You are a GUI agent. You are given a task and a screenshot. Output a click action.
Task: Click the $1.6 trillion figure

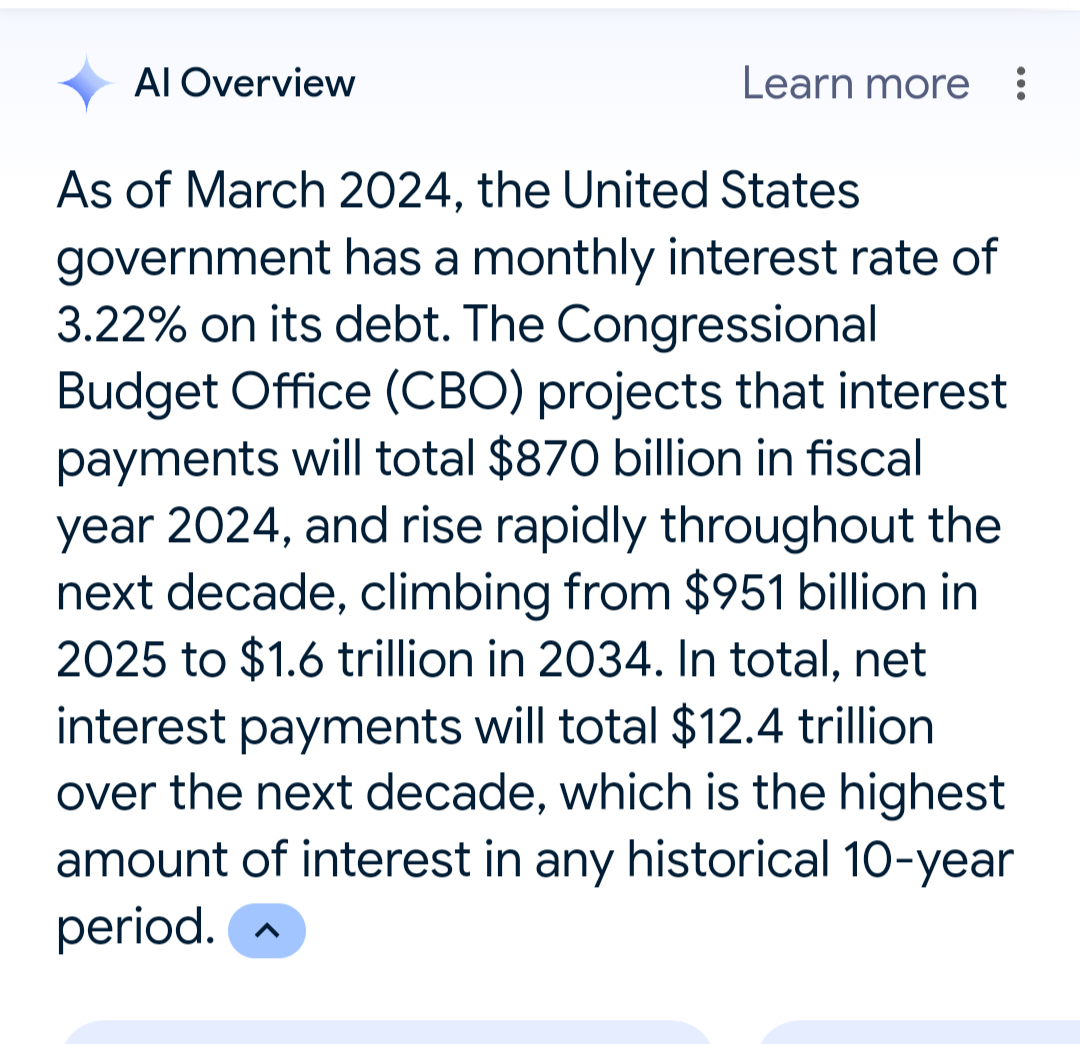(x=356, y=660)
